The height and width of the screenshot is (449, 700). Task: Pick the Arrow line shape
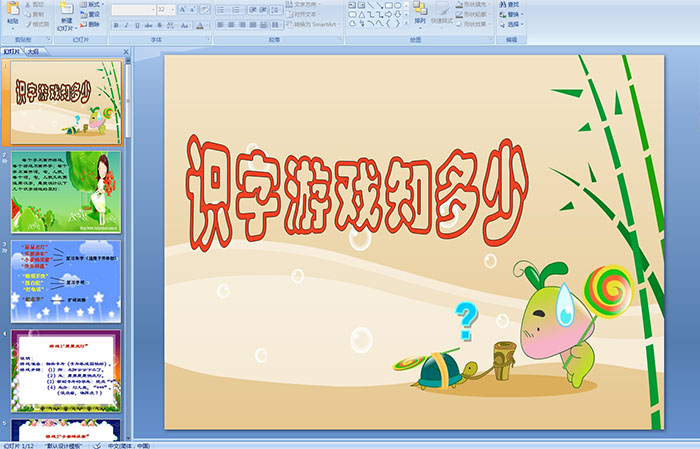380,5
